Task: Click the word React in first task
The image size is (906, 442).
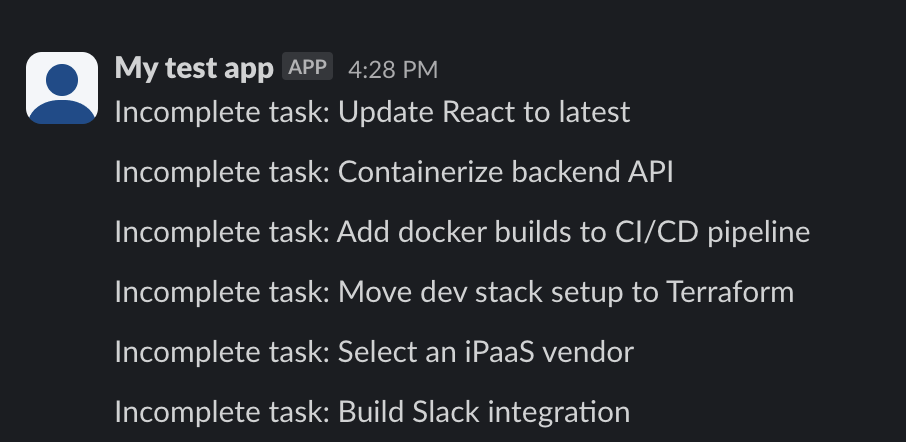Action: [480, 112]
